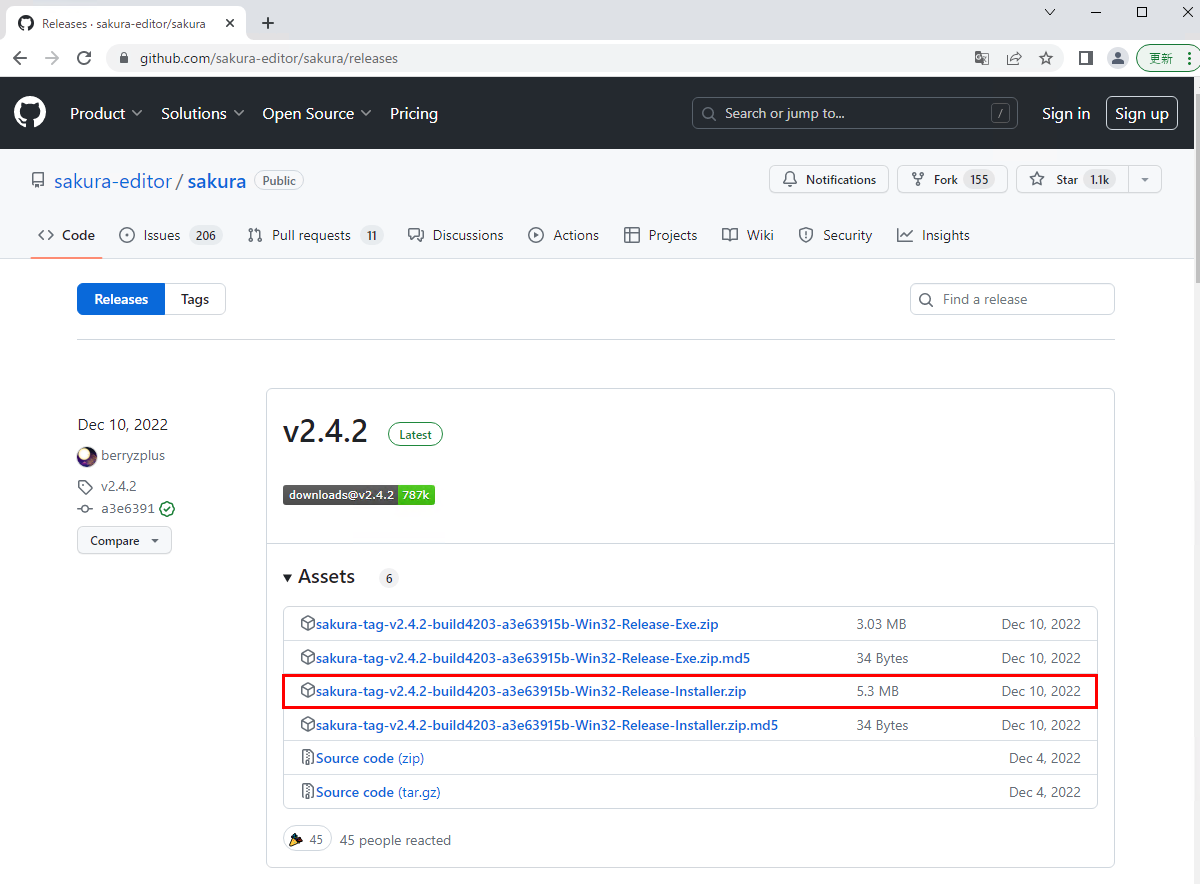Open berryzplus user profile link
Screen dimensions: 1200x884
(x=133, y=456)
